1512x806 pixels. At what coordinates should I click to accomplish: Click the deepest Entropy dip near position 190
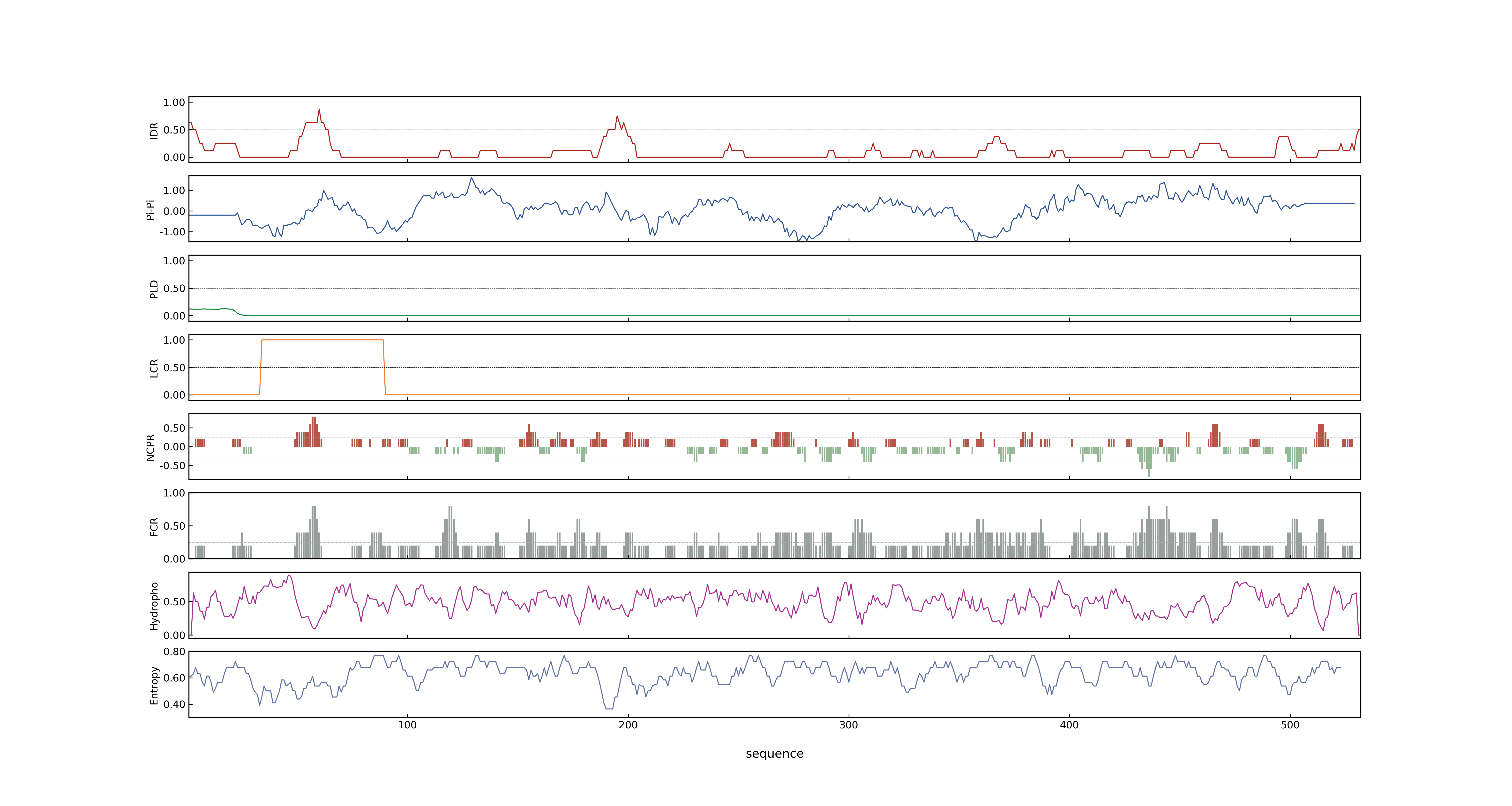pyautogui.click(x=609, y=708)
